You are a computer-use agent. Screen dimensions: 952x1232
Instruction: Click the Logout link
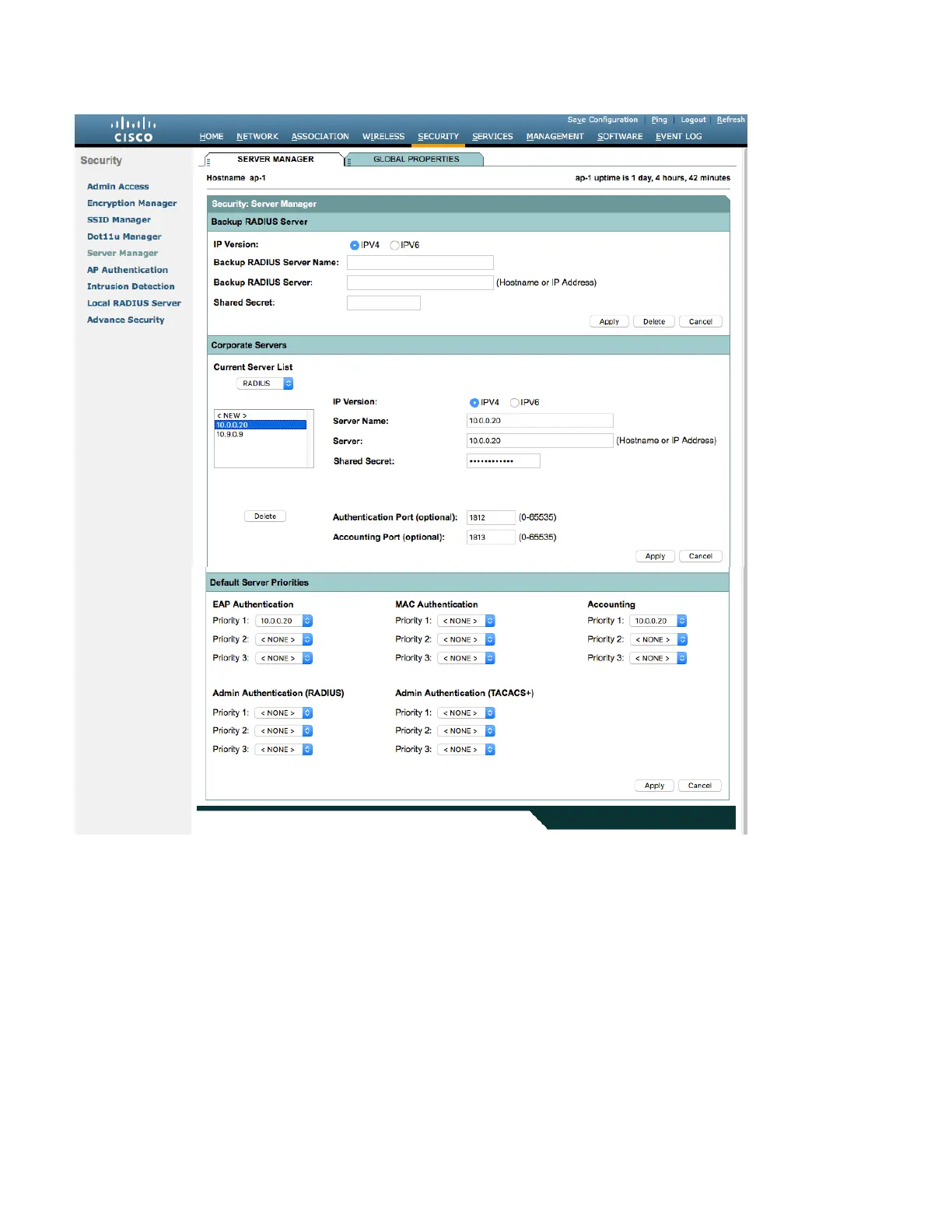(694, 120)
